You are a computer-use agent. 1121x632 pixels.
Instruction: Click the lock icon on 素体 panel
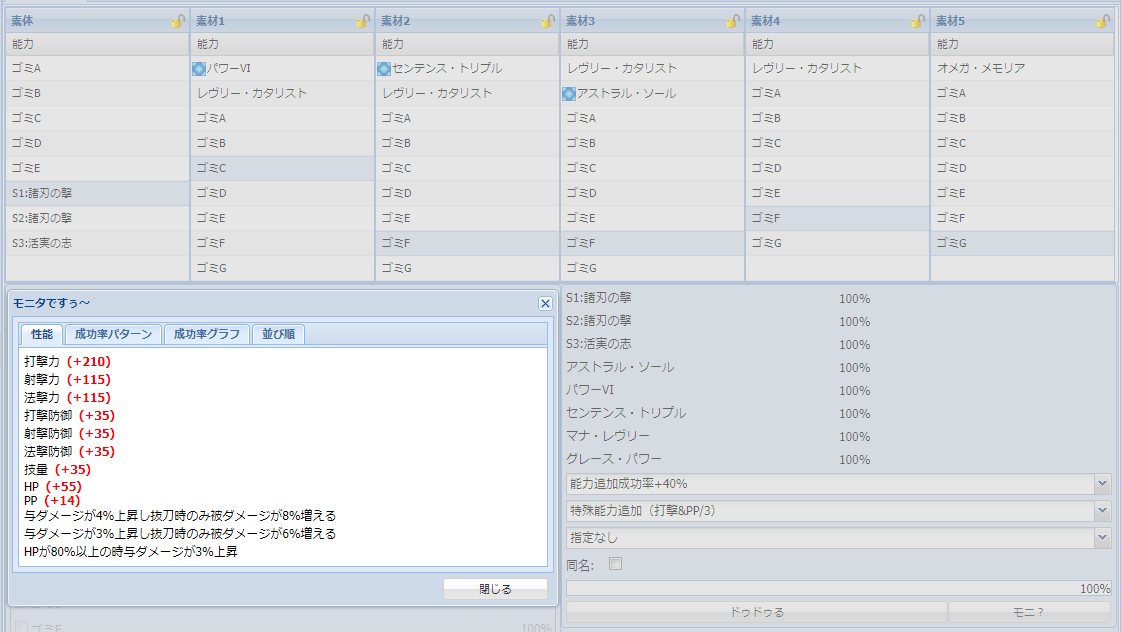(178, 20)
